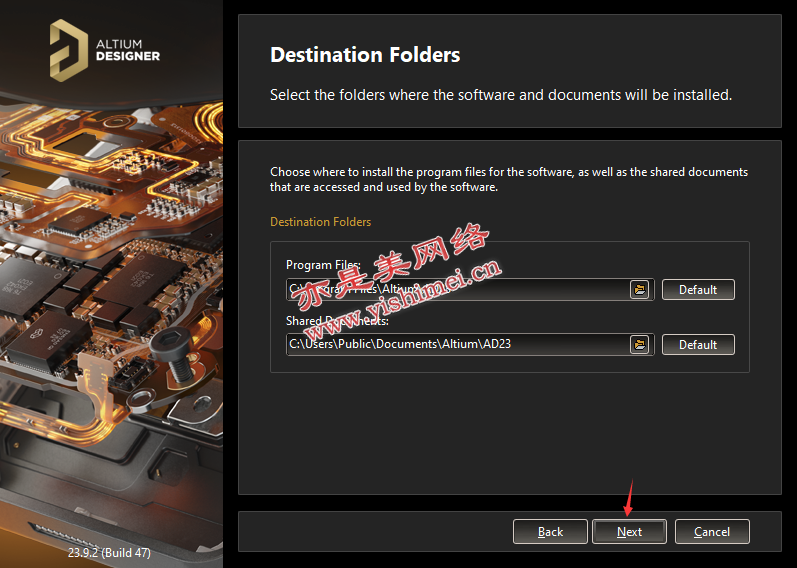The width and height of the screenshot is (797, 568).
Task: Go to the previous step with Back
Action: (x=550, y=531)
